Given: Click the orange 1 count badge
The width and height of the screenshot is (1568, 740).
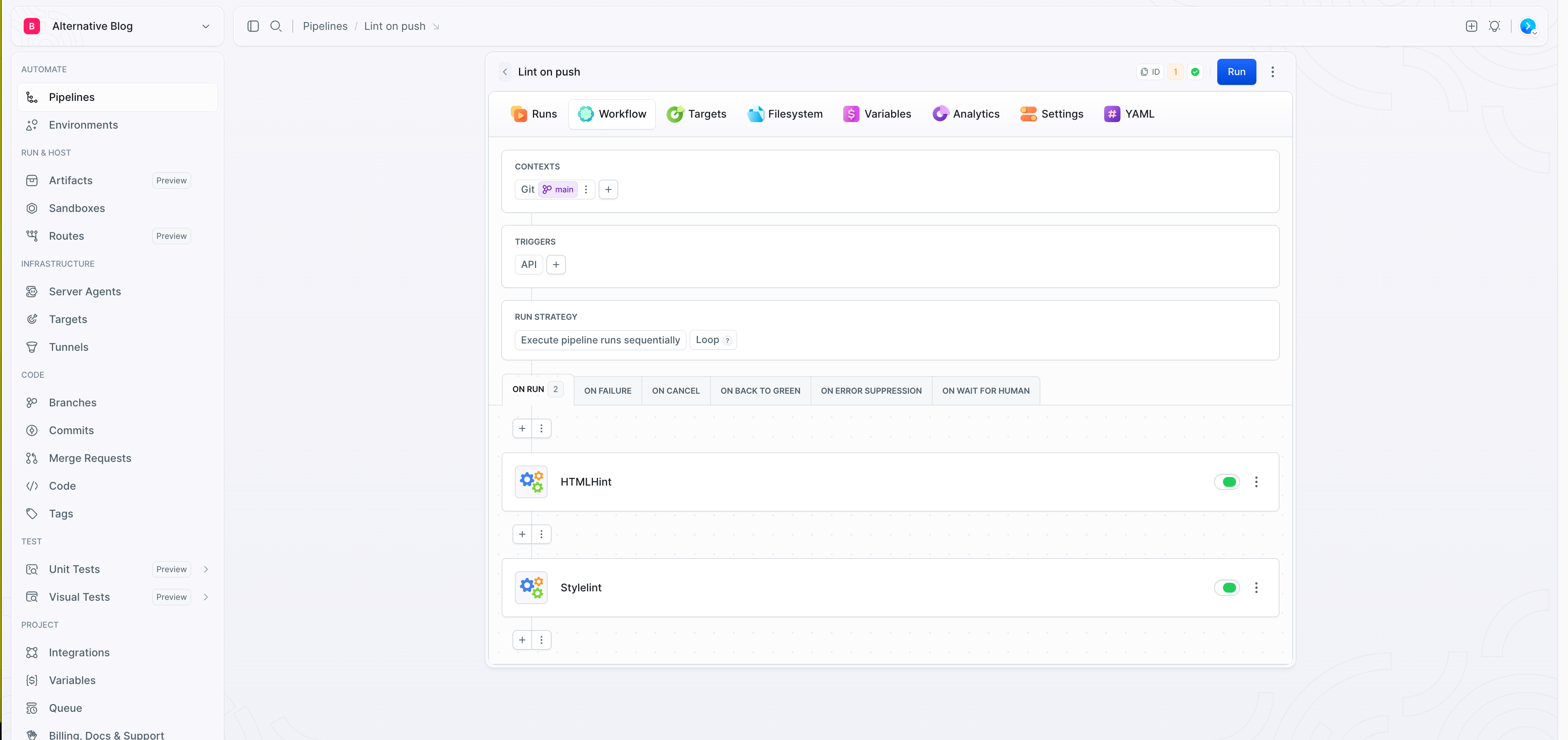Looking at the screenshot, I should [1176, 72].
